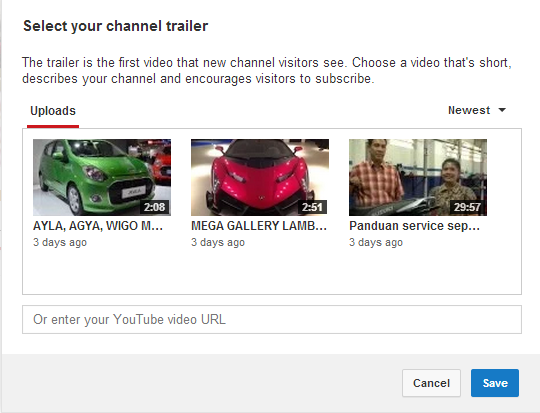Switch to the Uploads tab

pos(53,111)
